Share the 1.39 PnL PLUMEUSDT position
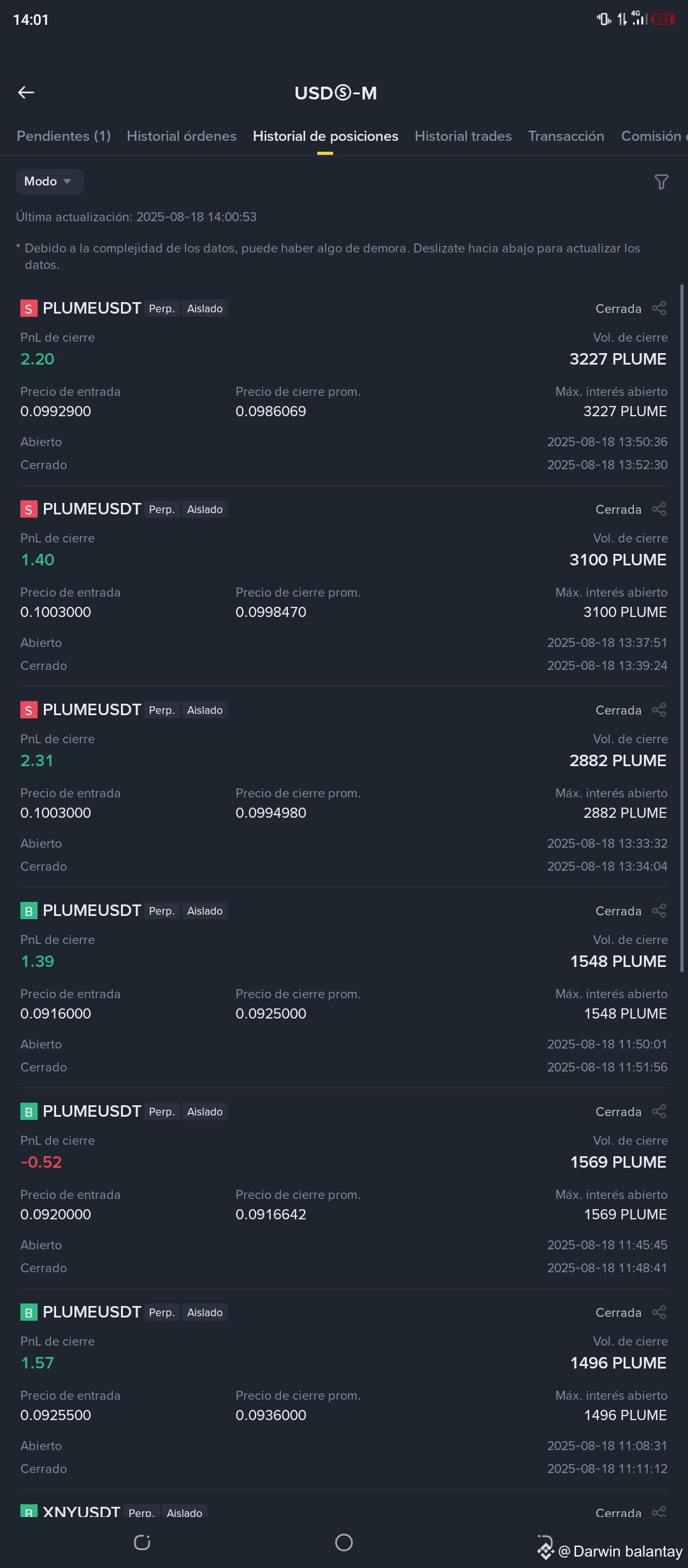 tap(659, 911)
